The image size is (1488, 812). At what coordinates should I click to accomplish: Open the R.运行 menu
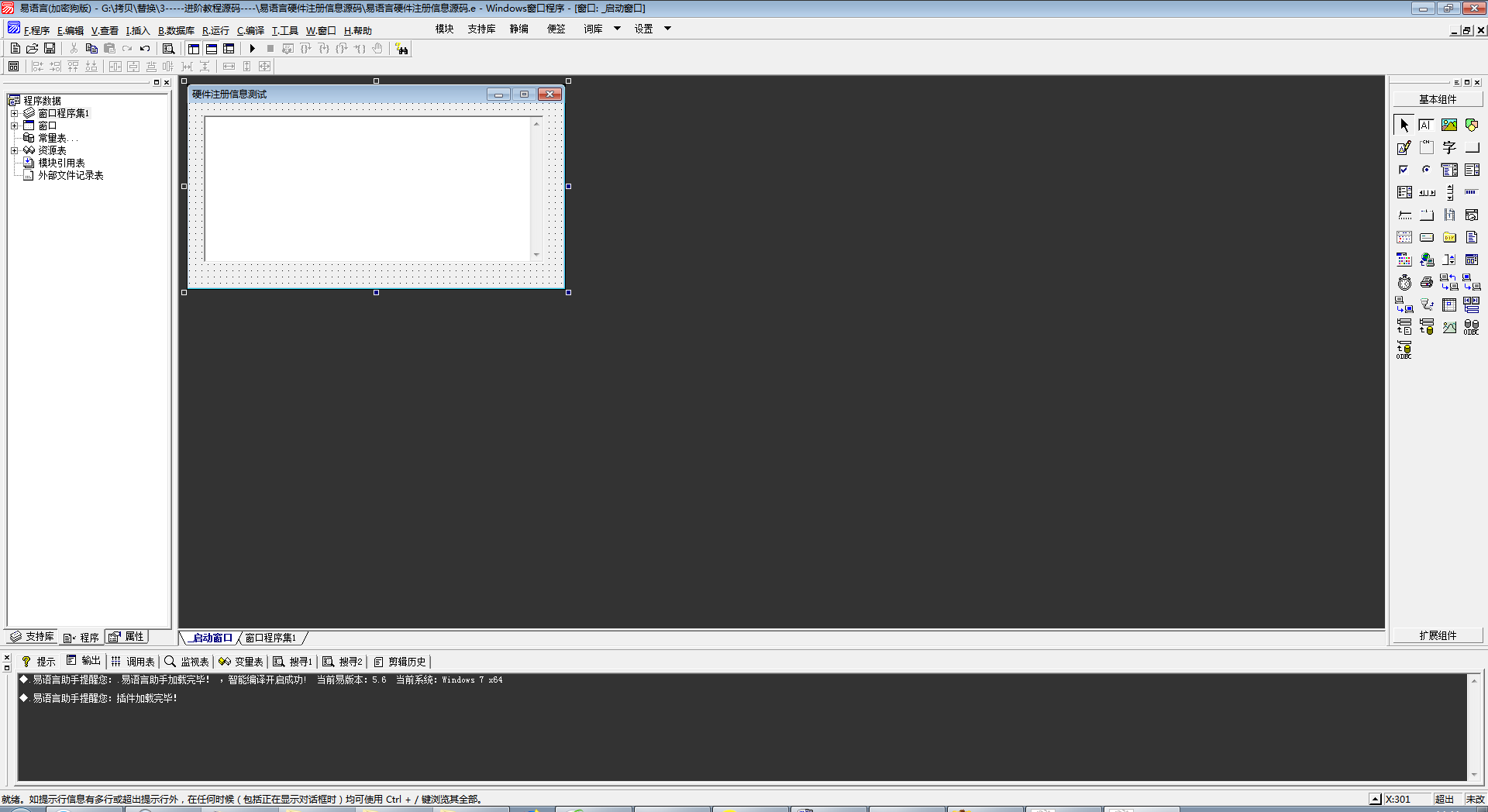pos(215,31)
